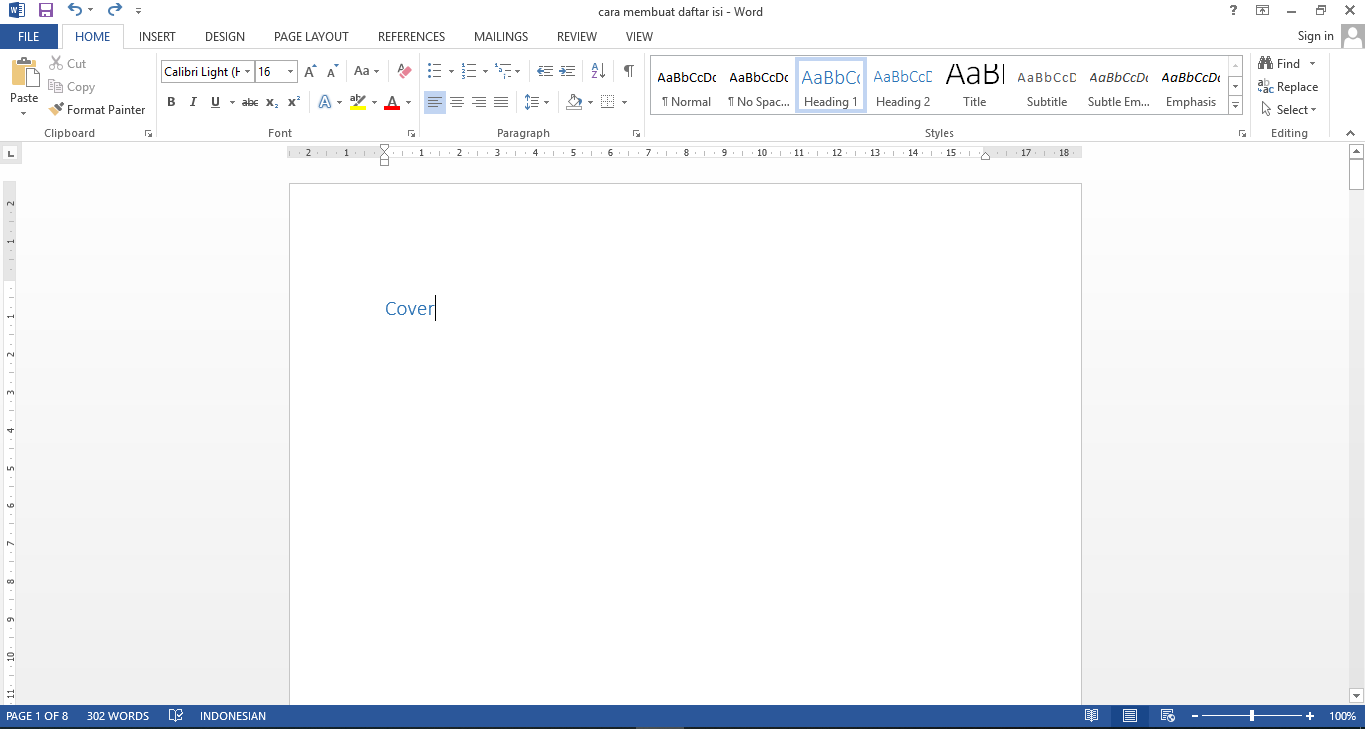The width and height of the screenshot is (1365, 729).
Task: Toggle show paragraph marks
Action: (x=628, y=72)
